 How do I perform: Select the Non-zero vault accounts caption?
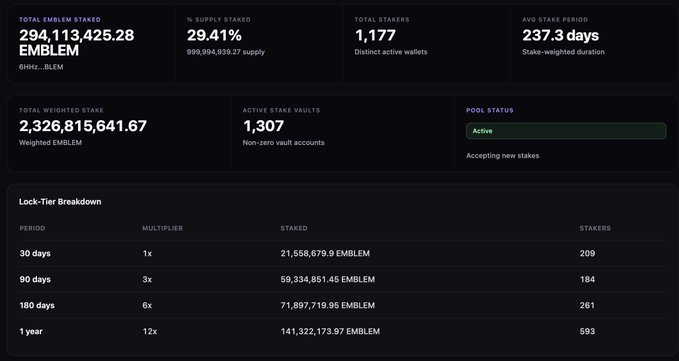click(x=283, y=142)
